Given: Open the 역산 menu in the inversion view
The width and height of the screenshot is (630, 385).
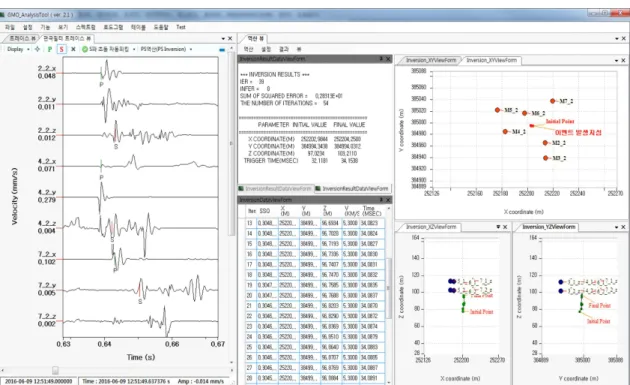Looking at the screenshot, I should point(249,49).
